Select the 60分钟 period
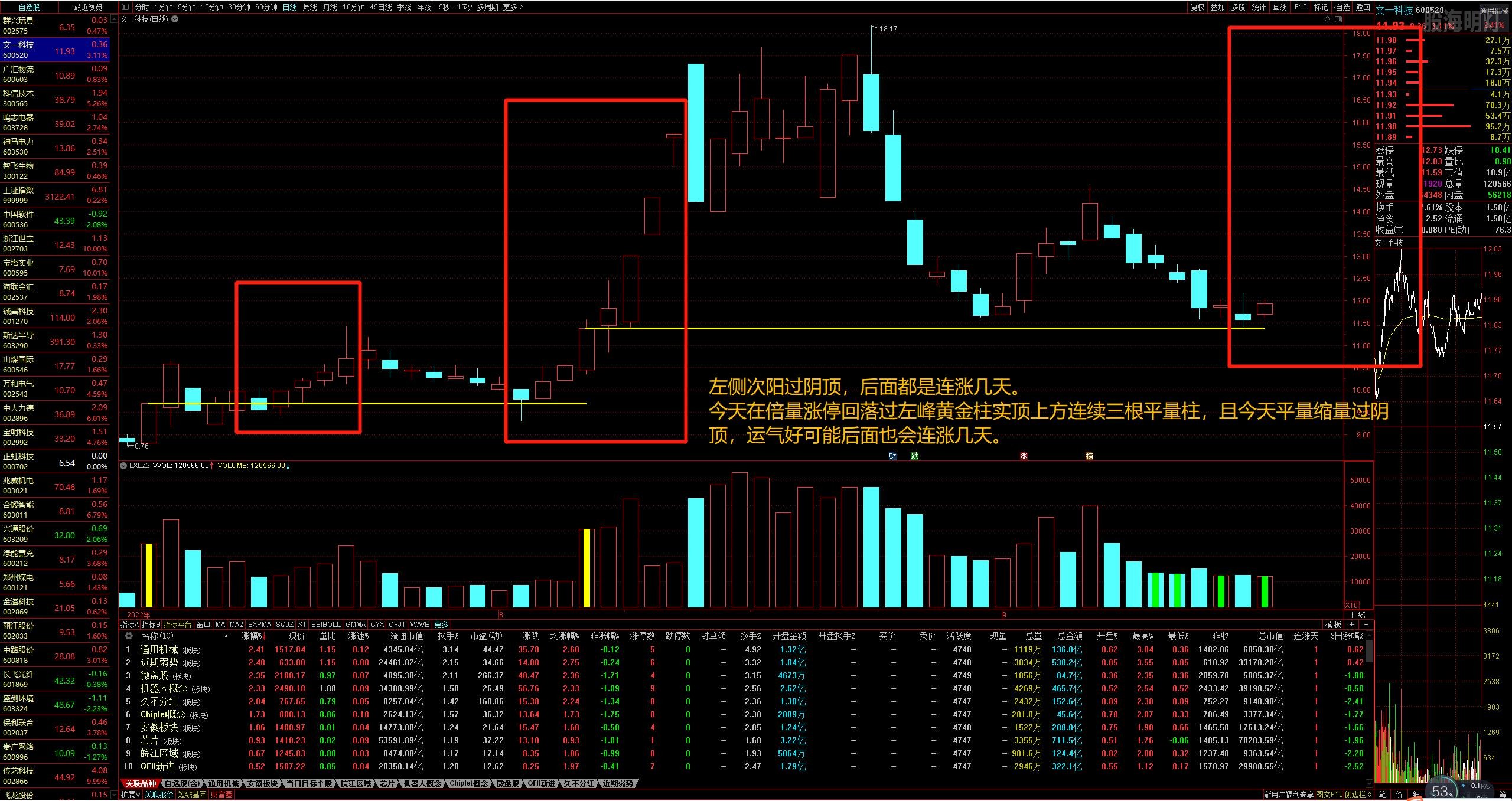The image size is (1512, 801). (266, 7)
